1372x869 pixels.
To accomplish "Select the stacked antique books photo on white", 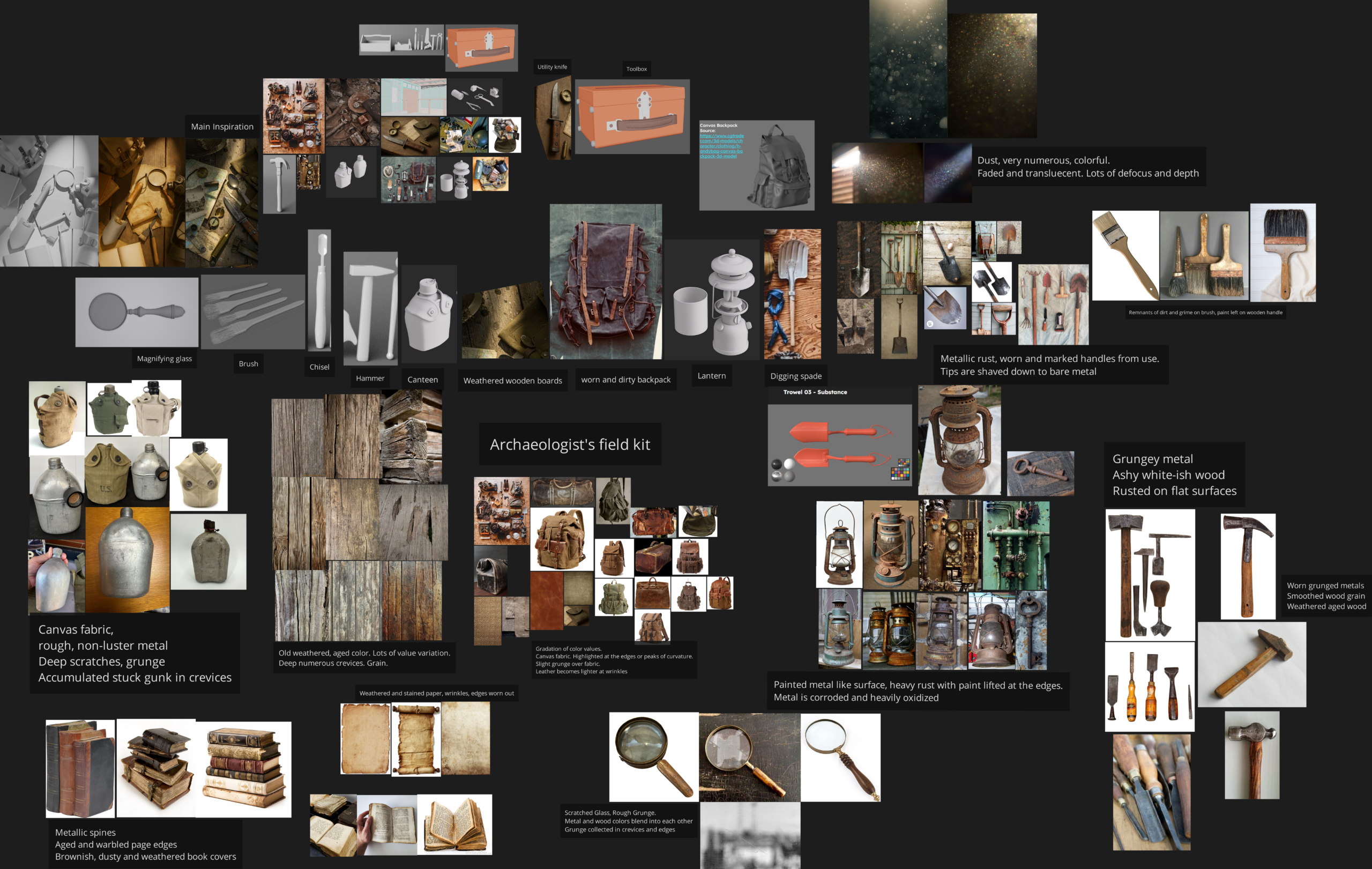I will click(243, 769).
